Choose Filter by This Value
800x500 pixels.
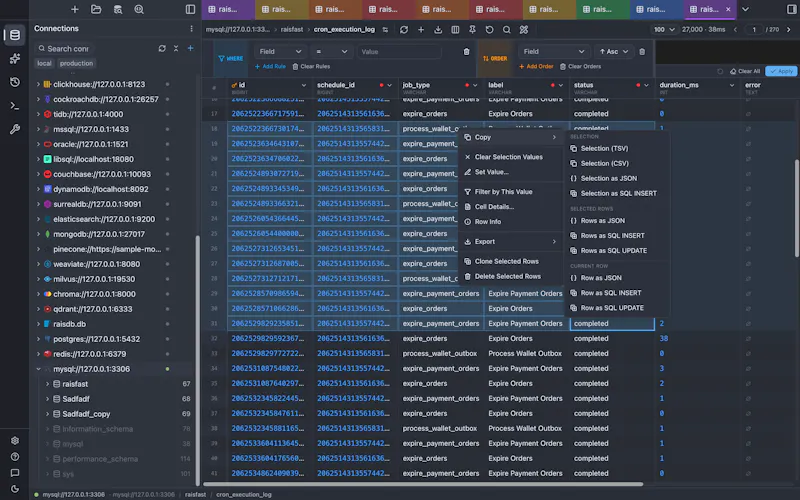510,192
